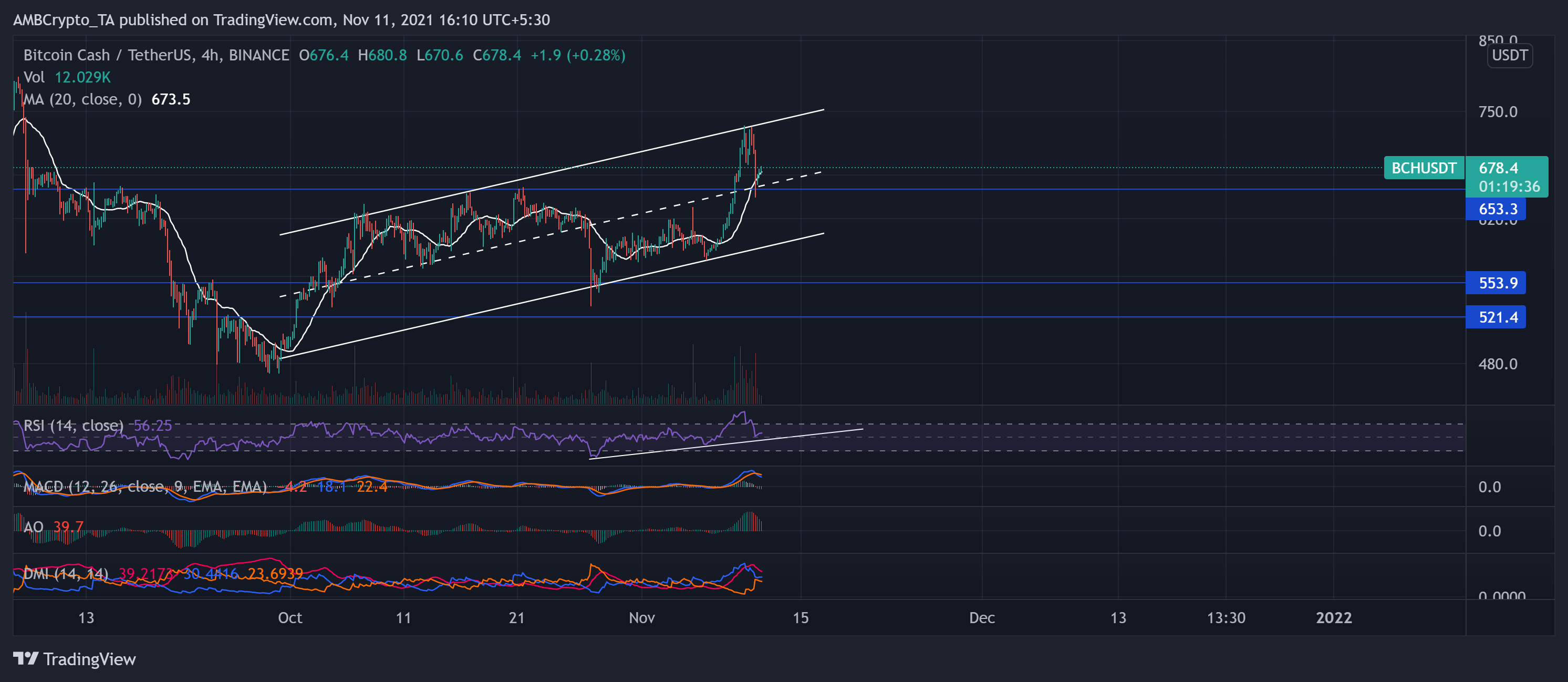This screenshot has height=682, width=1568.
Task: Click the 480.0 price axis label
Action: [x=1498, y=364]
